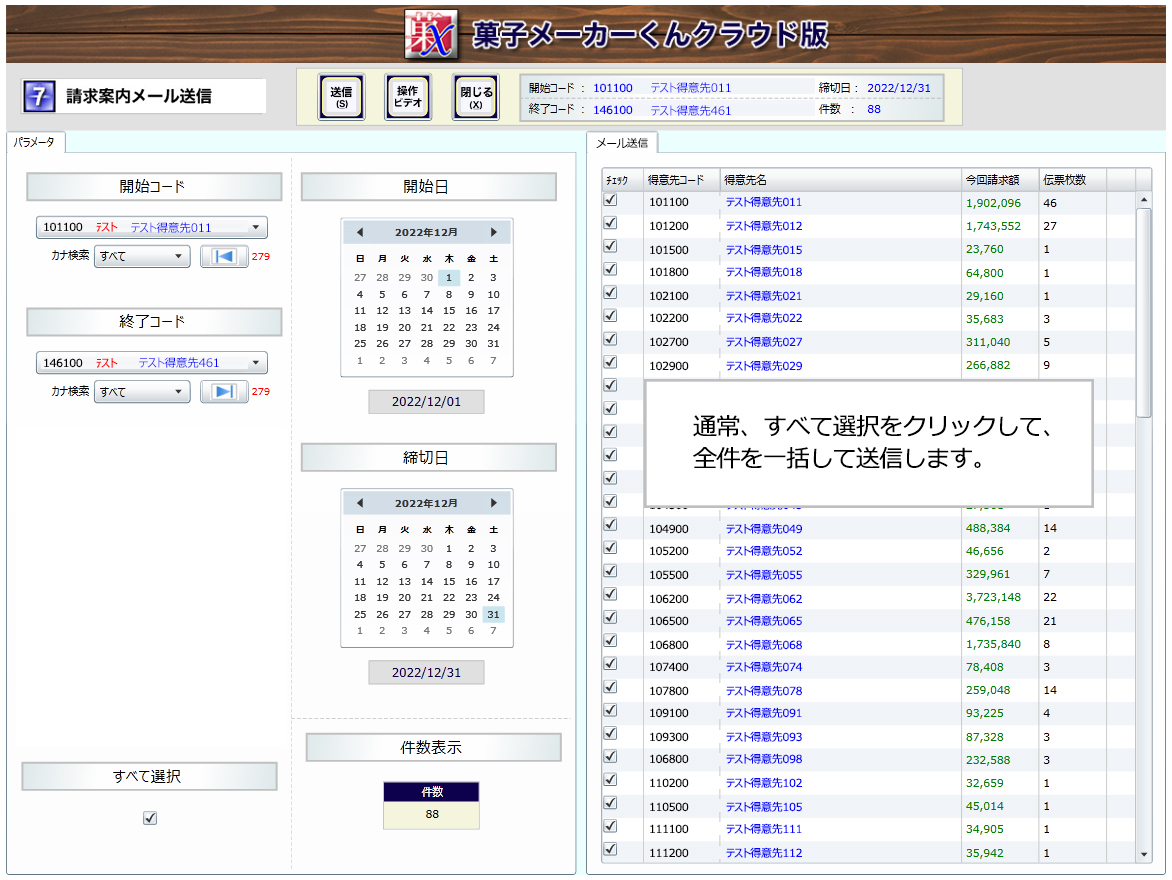Select day 20 in 締切日 calendar
Image resolution: width=1172 pixels, height=880 pixels.
404,598
